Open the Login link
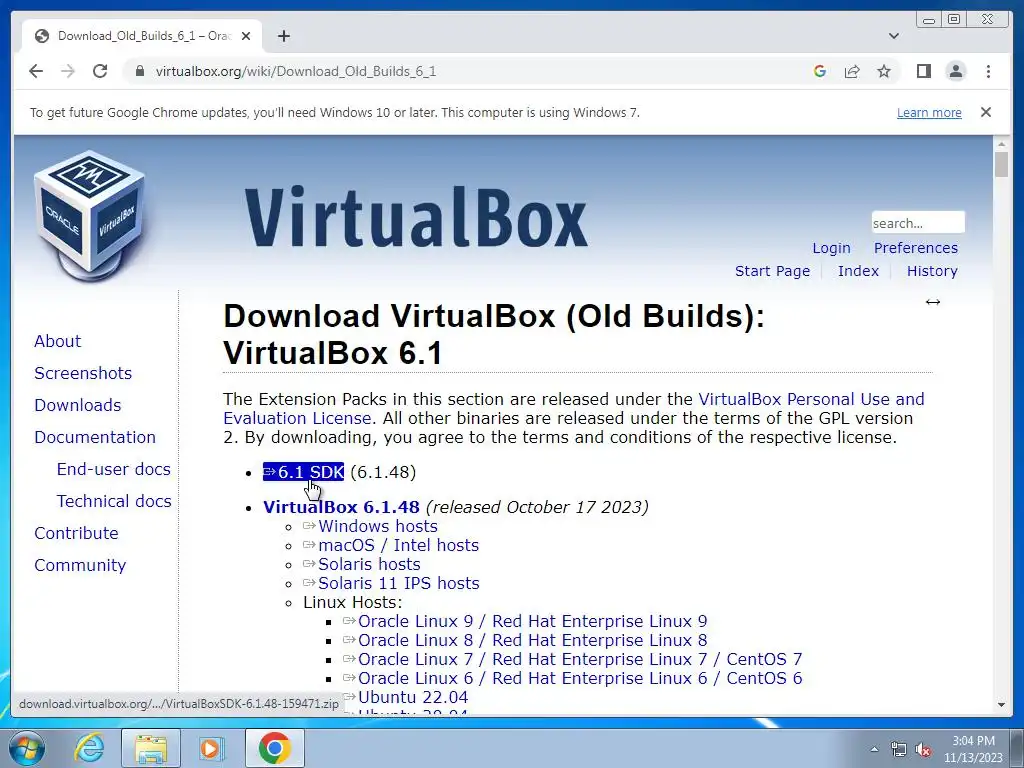1024x768 pixels. (x=831, y=248)
